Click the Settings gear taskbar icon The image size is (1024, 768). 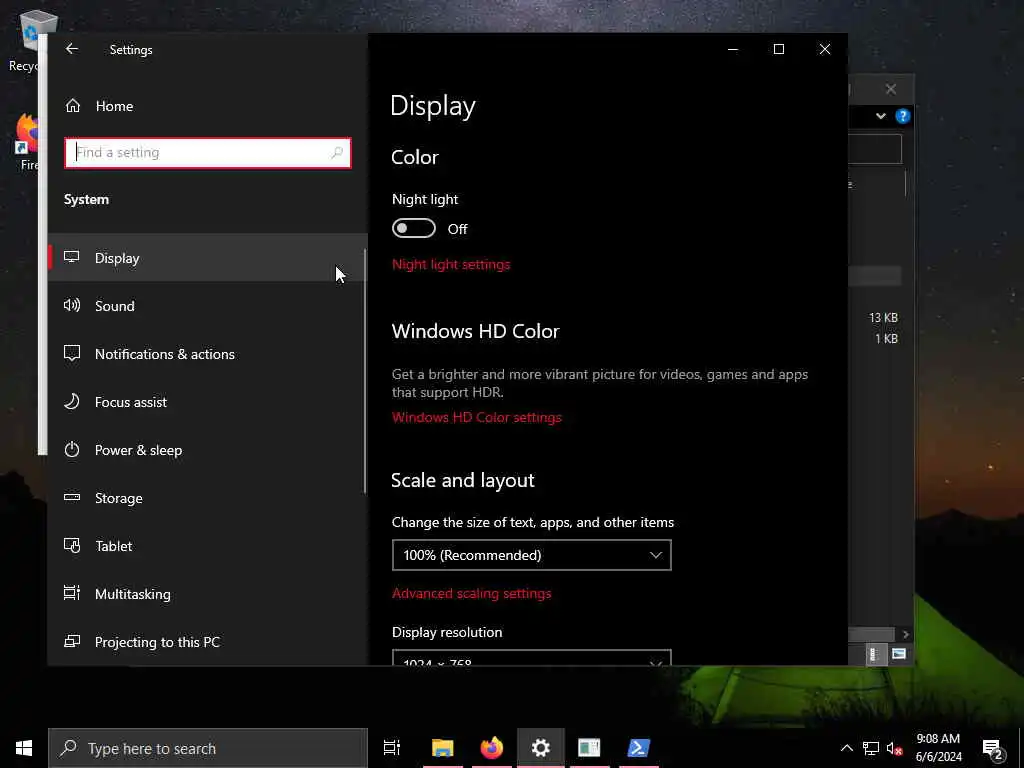(541, 748)
